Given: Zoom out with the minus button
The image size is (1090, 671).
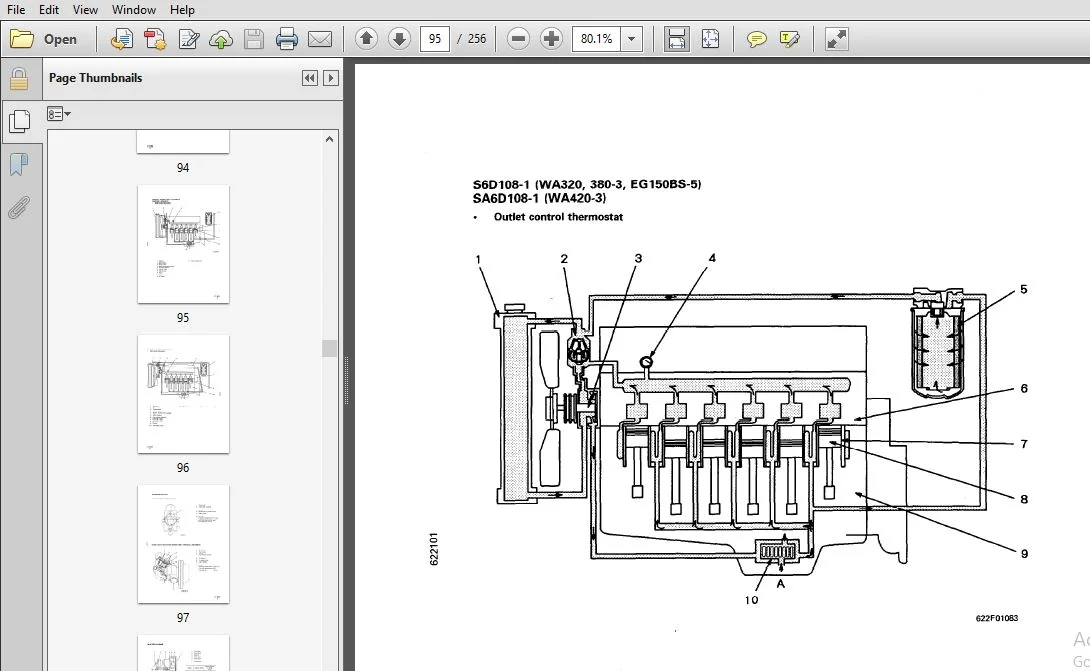Looking at the screenshot, I should tap(518, 39).
